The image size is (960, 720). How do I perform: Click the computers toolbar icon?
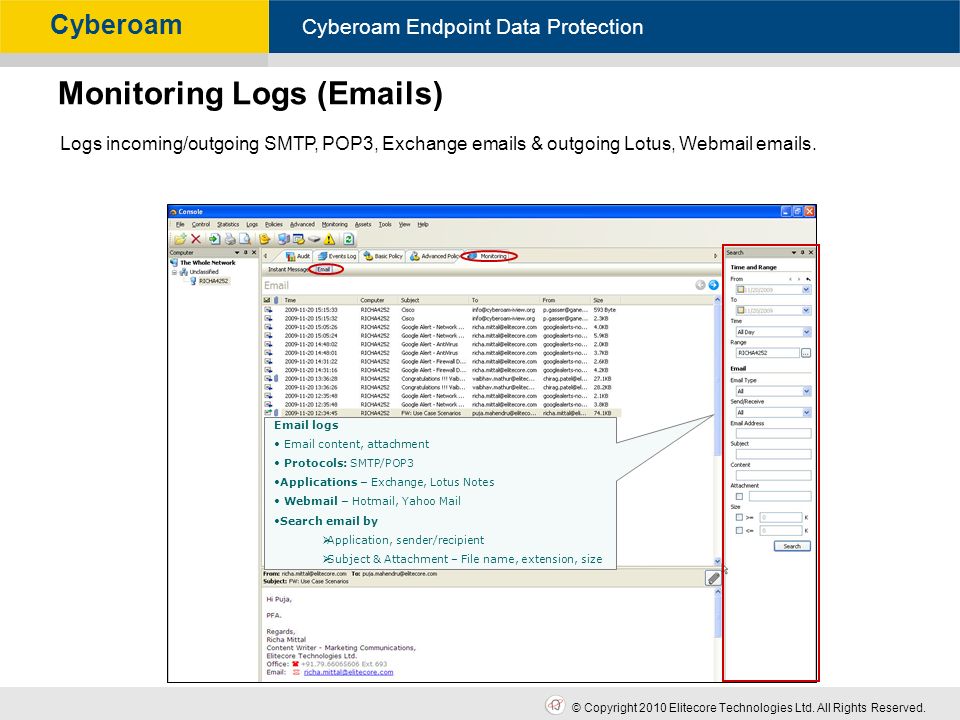(x=283, y=239)
